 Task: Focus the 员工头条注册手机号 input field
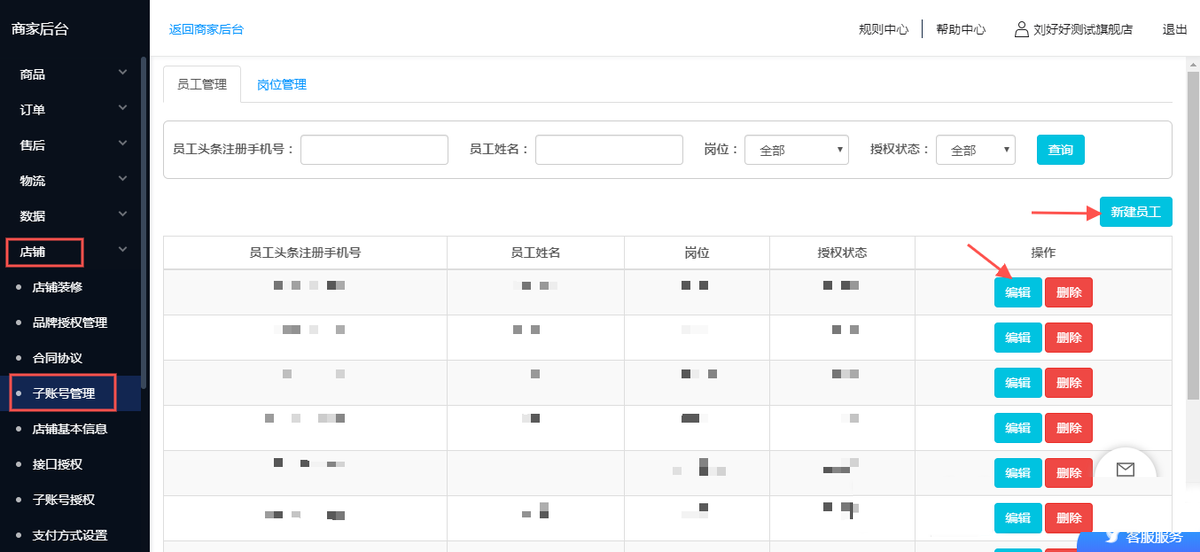[x=374, y=150]
